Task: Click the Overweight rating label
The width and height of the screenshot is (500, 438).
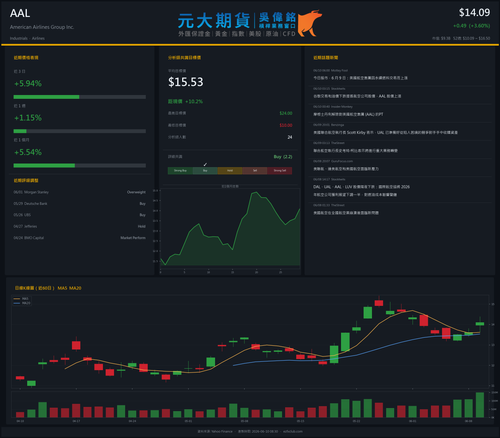Action: [136, 192]
